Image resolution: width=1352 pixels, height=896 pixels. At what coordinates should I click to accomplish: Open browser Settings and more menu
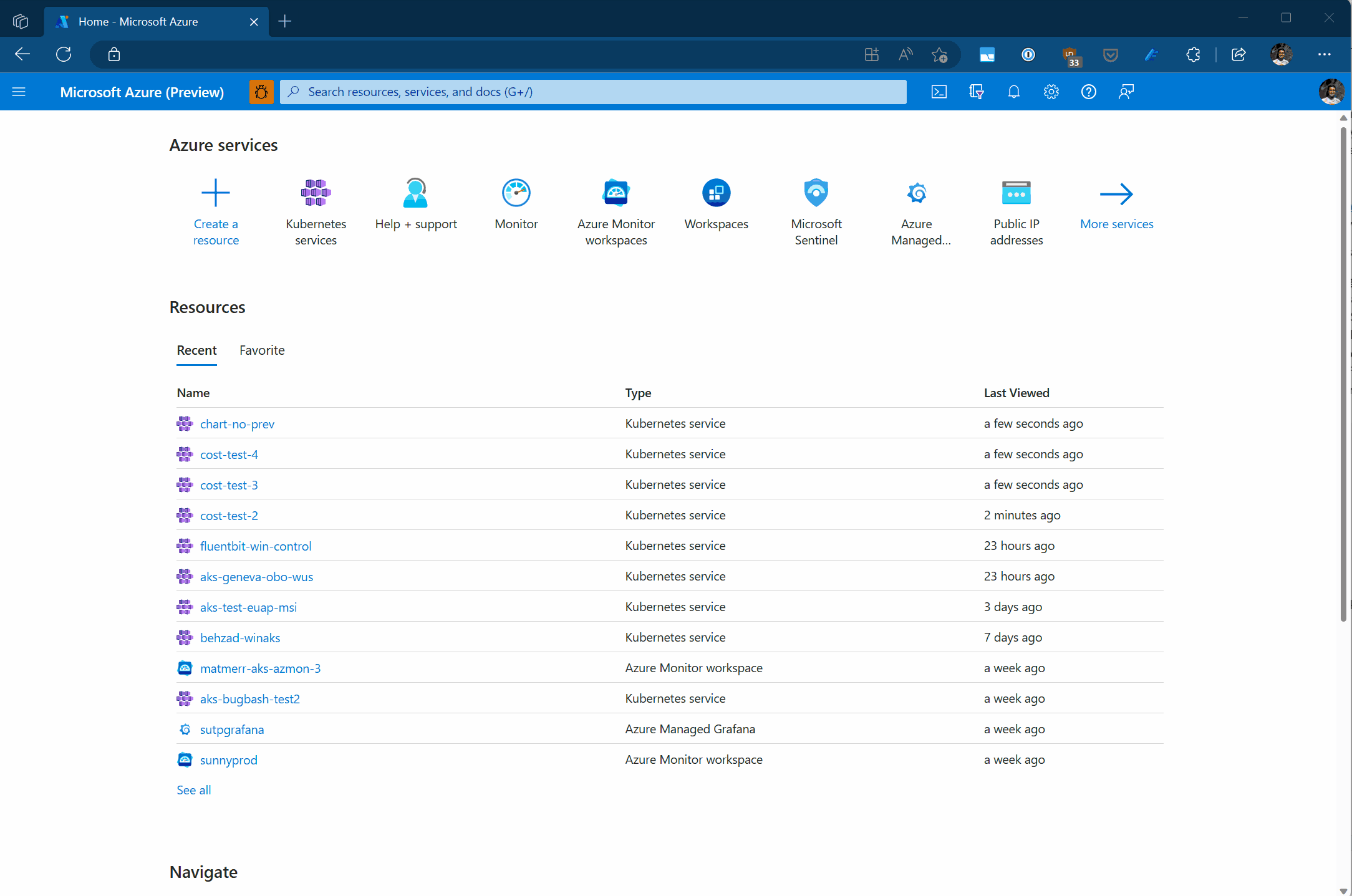coord(1324,55)
